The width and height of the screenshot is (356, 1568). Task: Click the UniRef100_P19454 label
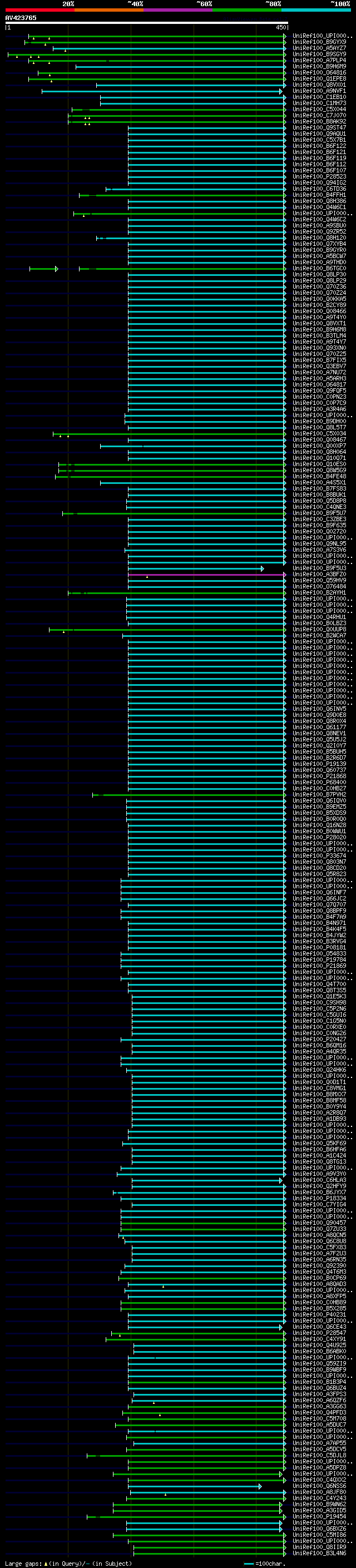click(x=319, y=1517)
